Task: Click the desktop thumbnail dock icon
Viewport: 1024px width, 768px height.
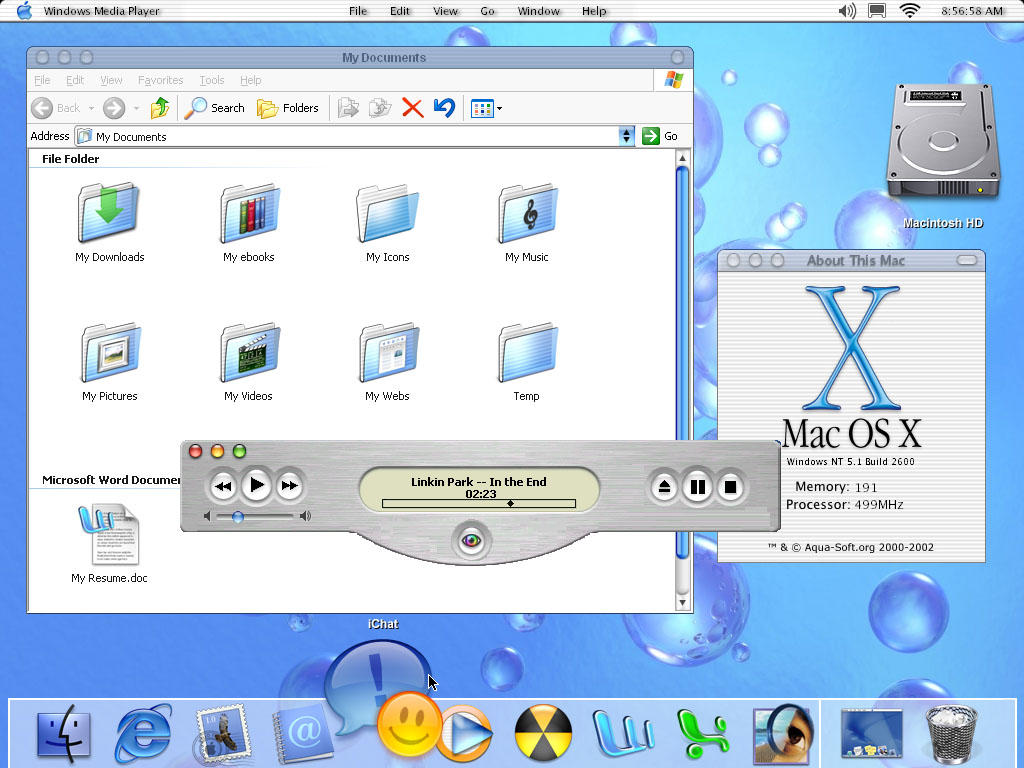Action: pos(871,734)
